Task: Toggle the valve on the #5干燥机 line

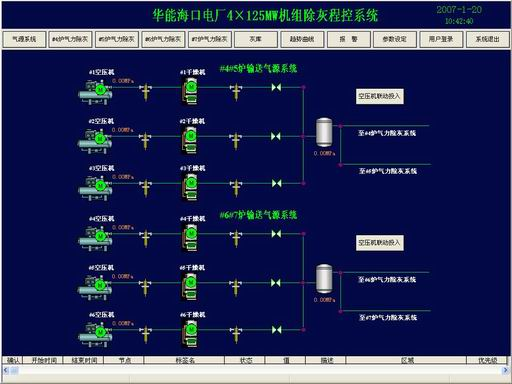Action: click(x=276, y=283)
